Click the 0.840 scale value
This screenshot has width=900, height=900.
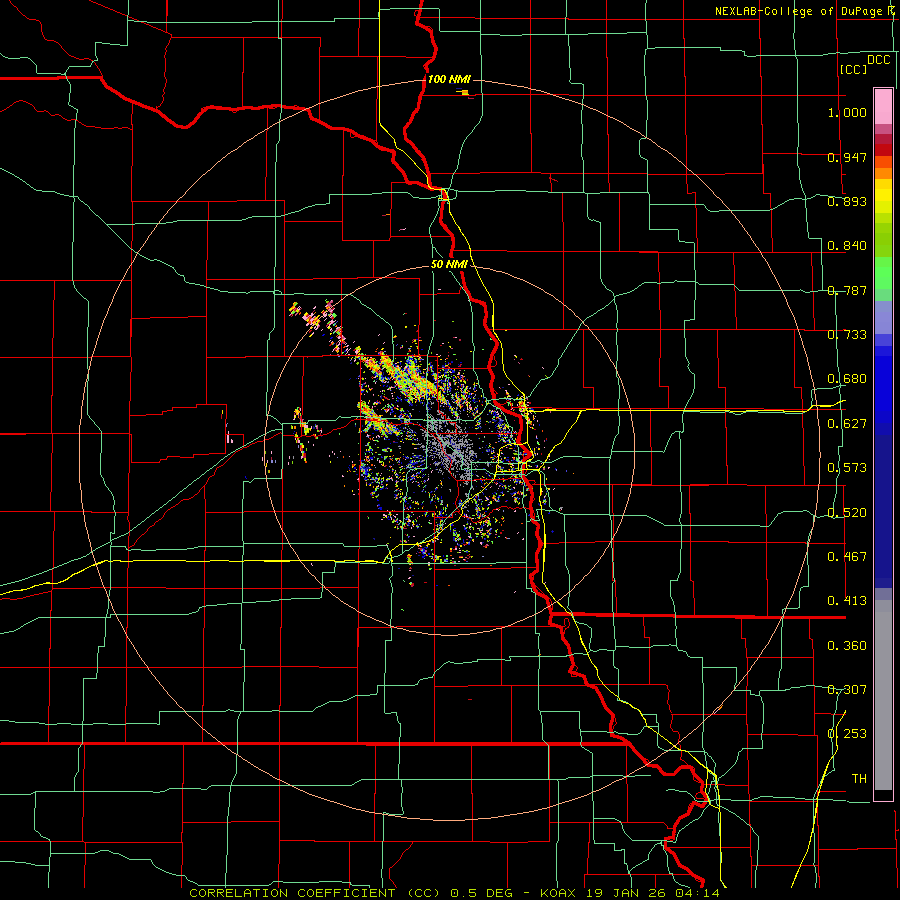(847, 246)
